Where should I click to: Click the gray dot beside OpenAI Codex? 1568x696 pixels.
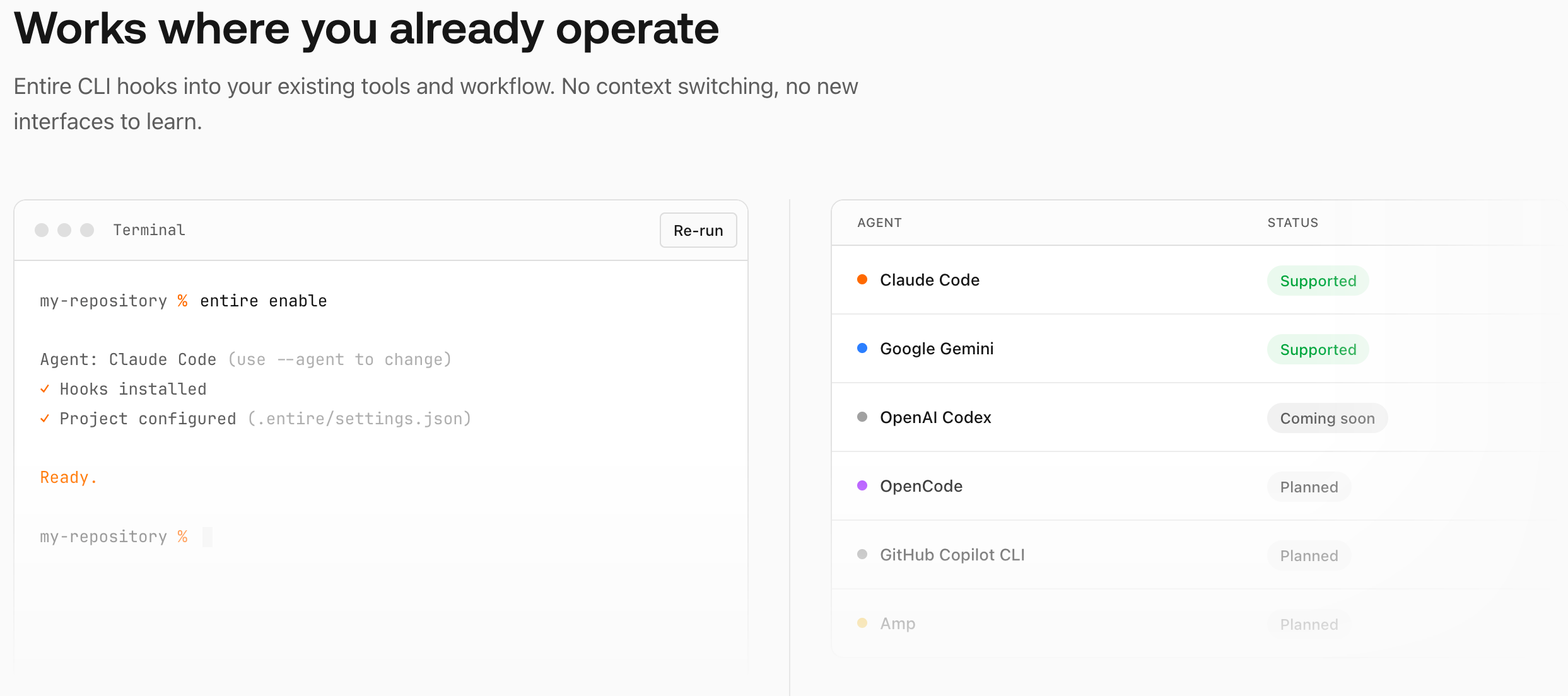coord(862,417)
